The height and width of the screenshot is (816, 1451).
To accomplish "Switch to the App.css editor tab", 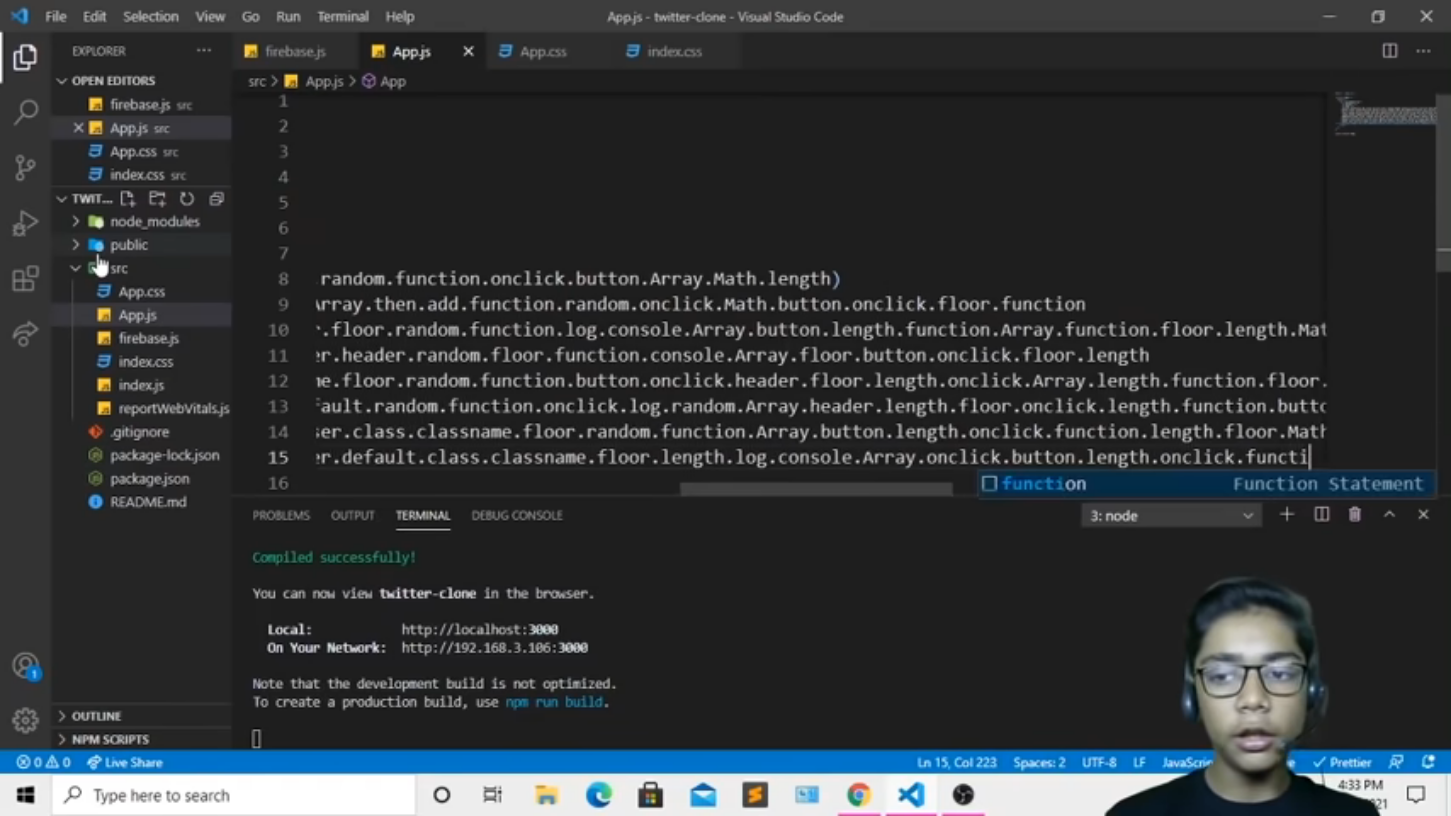I will pyautogui.click(x=543, y=51).
